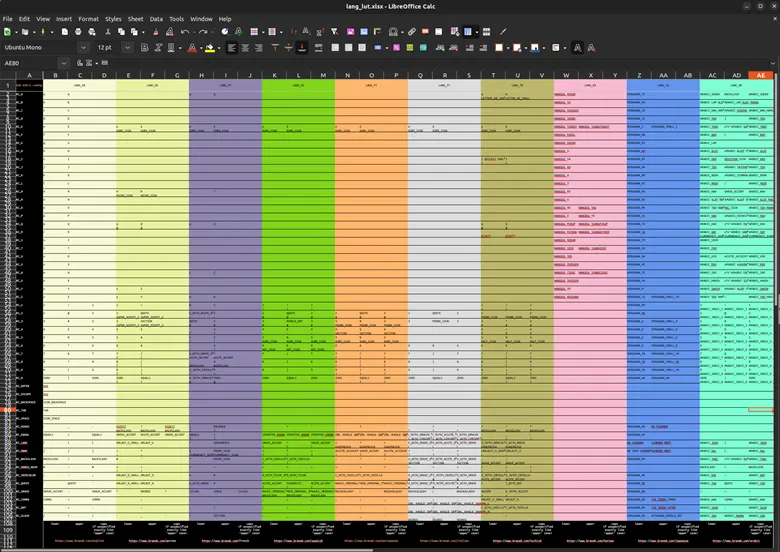This screenshot has height=552, width=780.
Task: Open the Freeze Rows dropdown arrow
Action: tap(477, 32)
